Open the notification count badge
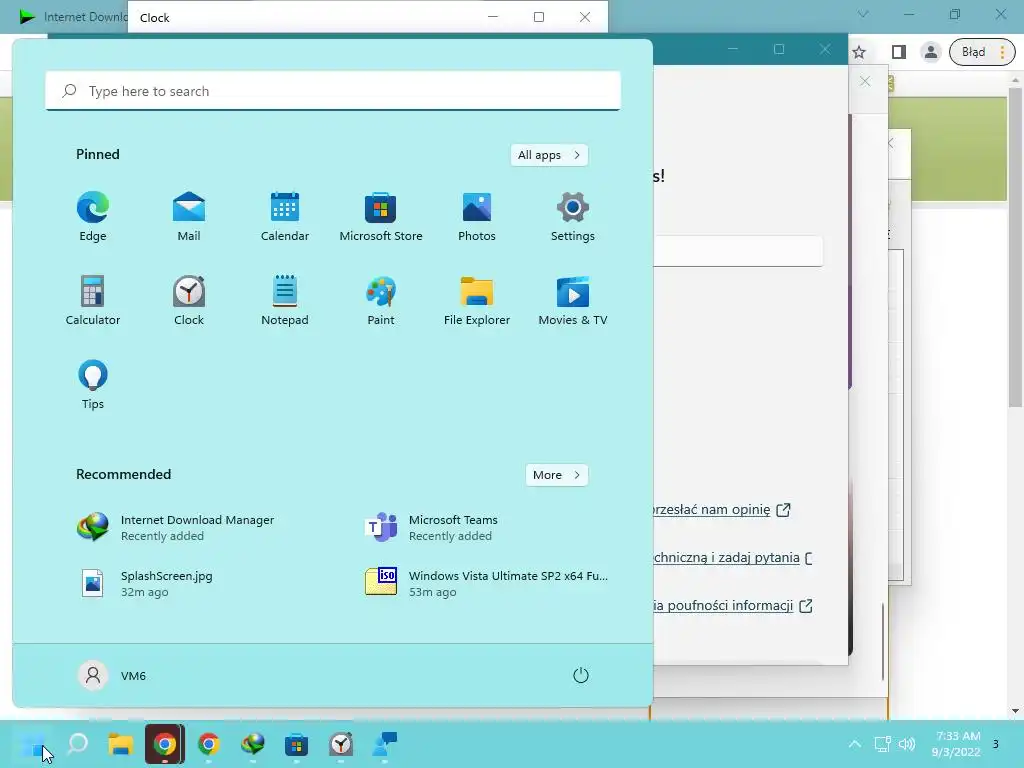 click(x=996, y=744)
